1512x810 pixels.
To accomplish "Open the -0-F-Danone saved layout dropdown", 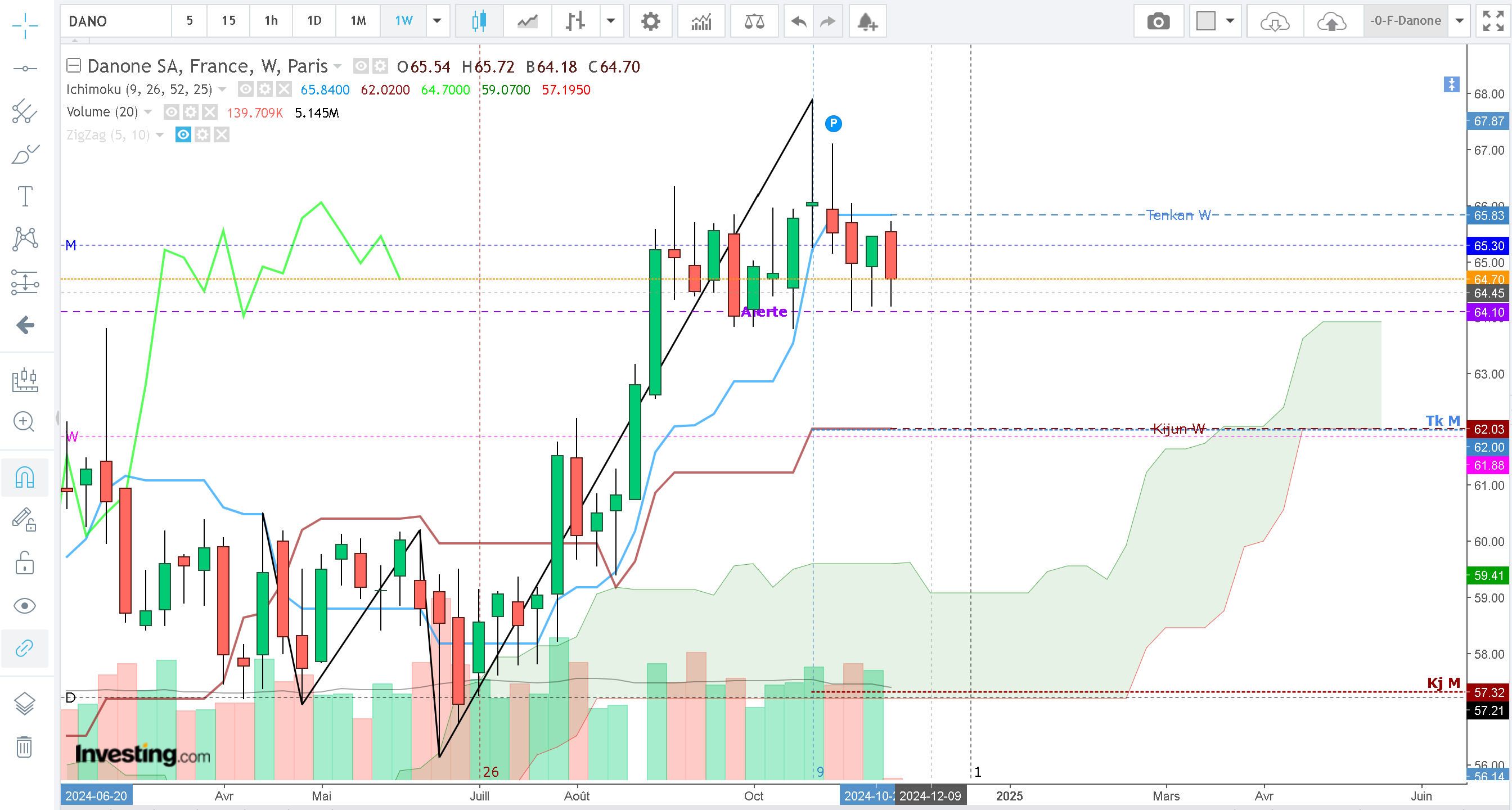I will point(1460,21).
